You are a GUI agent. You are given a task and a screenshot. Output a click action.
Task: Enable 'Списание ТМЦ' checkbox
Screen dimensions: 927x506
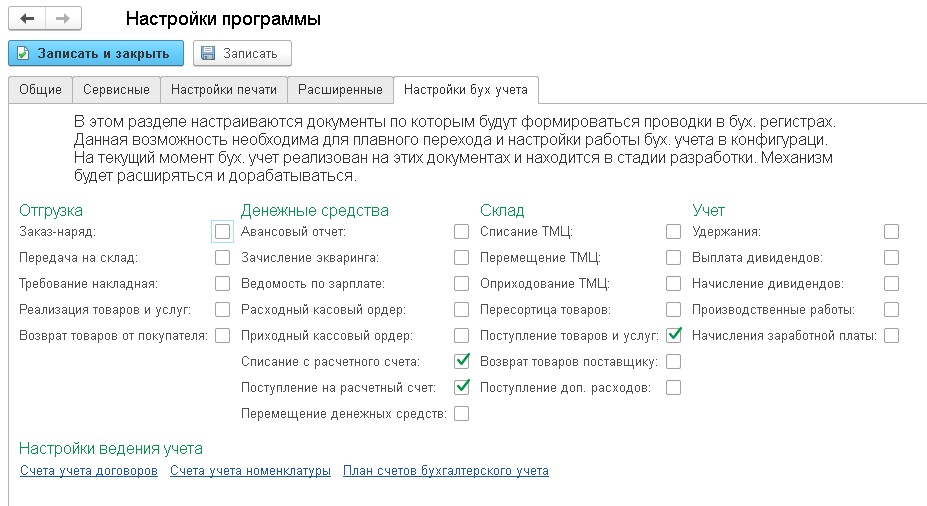click(x=674, y=232)
